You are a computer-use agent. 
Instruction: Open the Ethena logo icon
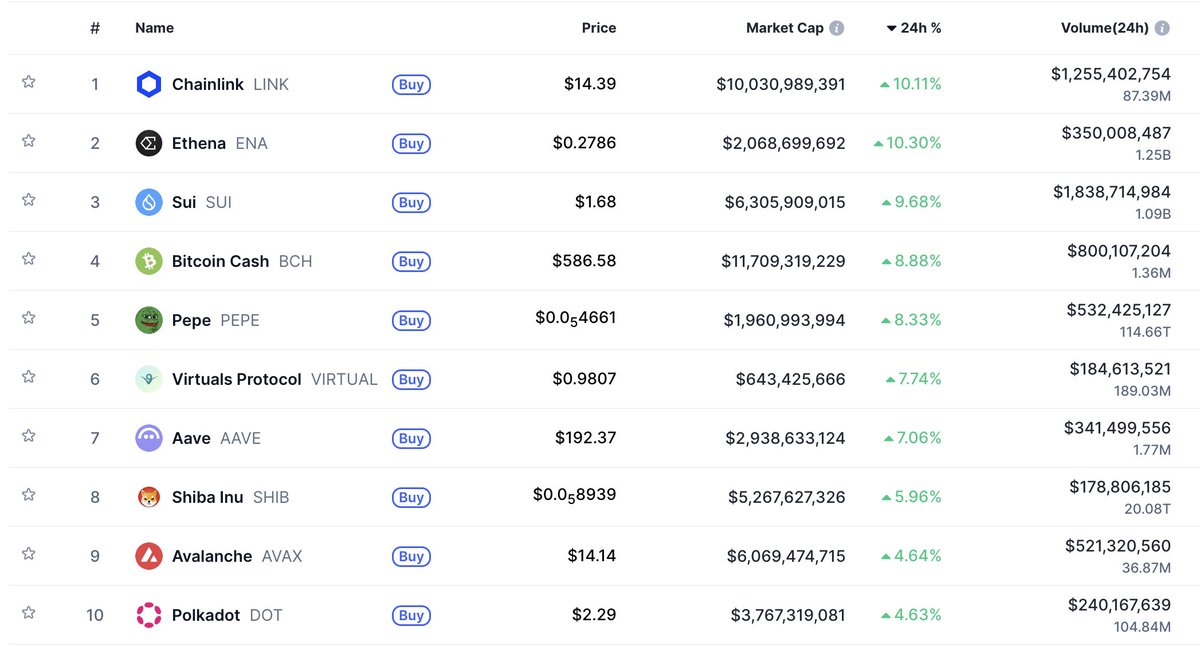point(148,144)
